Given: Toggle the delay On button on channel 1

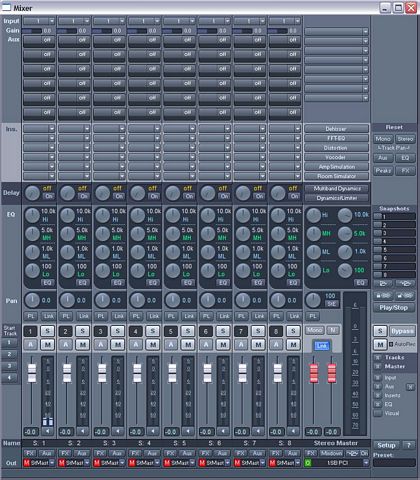Looking at the screenshot, I should [x=48, y=196].
